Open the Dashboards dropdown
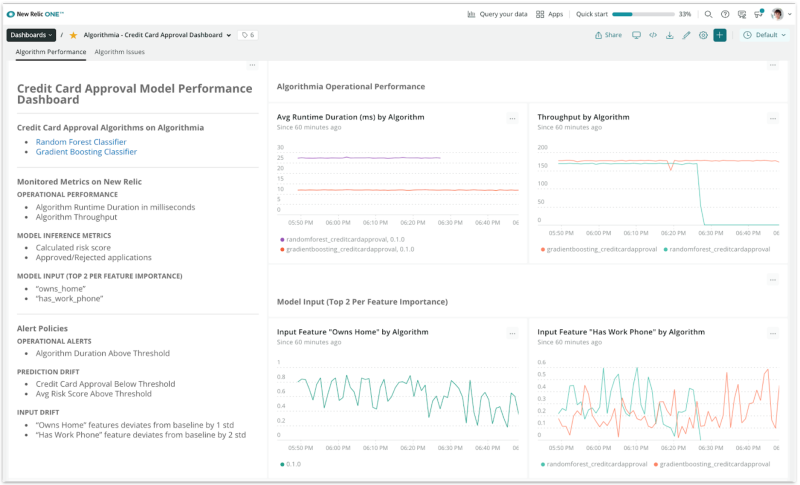This screenshot has height=485, width=800. [31, 35]
